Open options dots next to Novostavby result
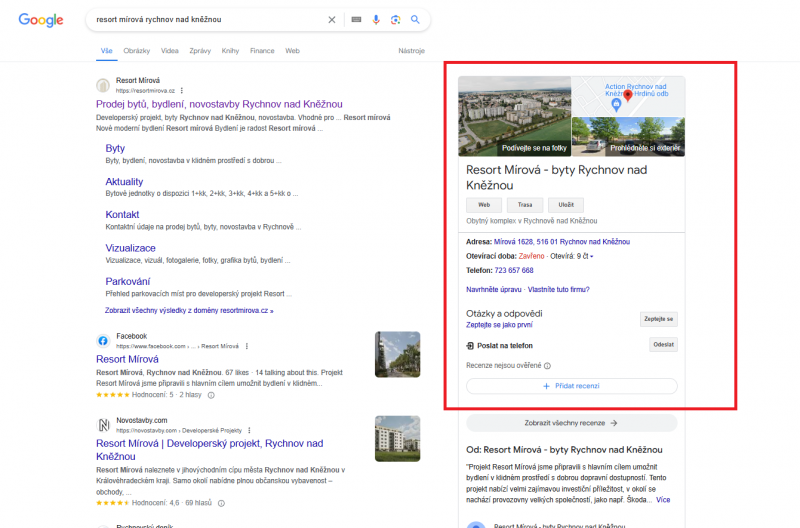Viewport: 800px width, 528px height. click(249, 431)
